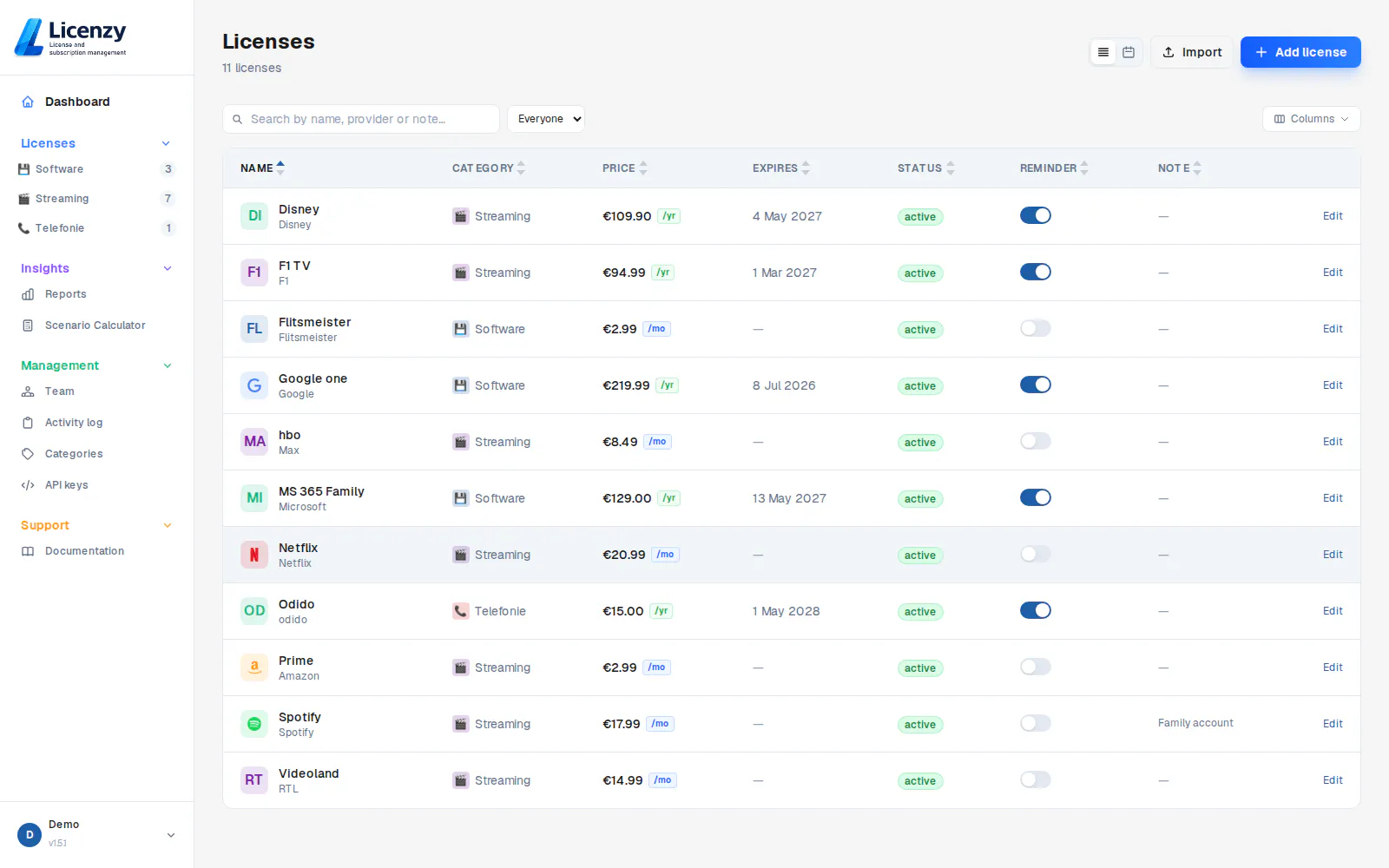Sort table by Name column
1389x868 pixels.
click(x=262, y=168)
